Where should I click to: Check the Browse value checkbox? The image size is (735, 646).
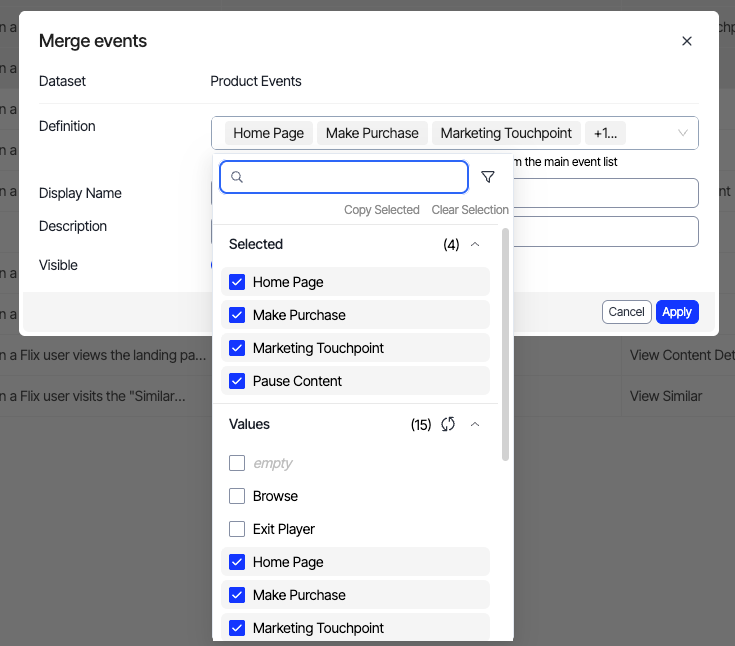pyautogui.click(x=237, y=496)
